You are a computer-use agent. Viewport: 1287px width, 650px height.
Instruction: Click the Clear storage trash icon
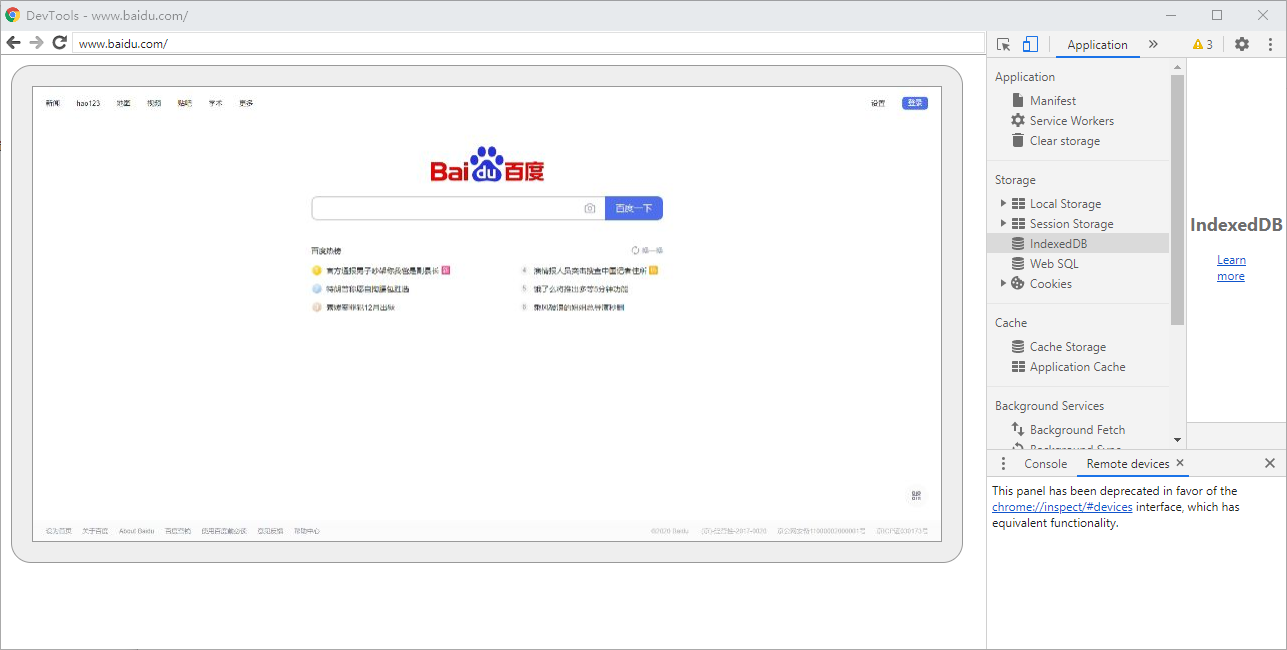click(x=1018, y=140)
